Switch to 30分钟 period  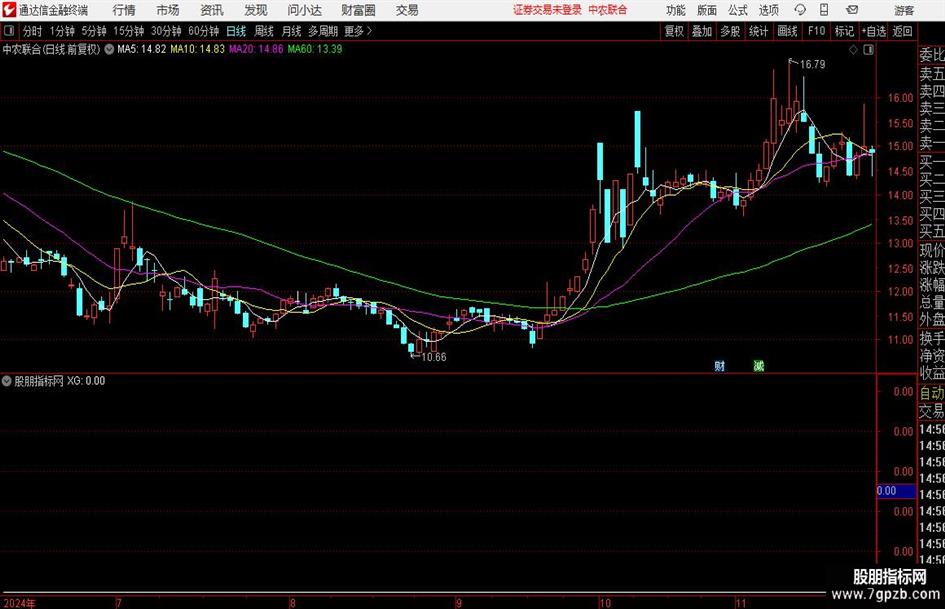coord(166,31)
